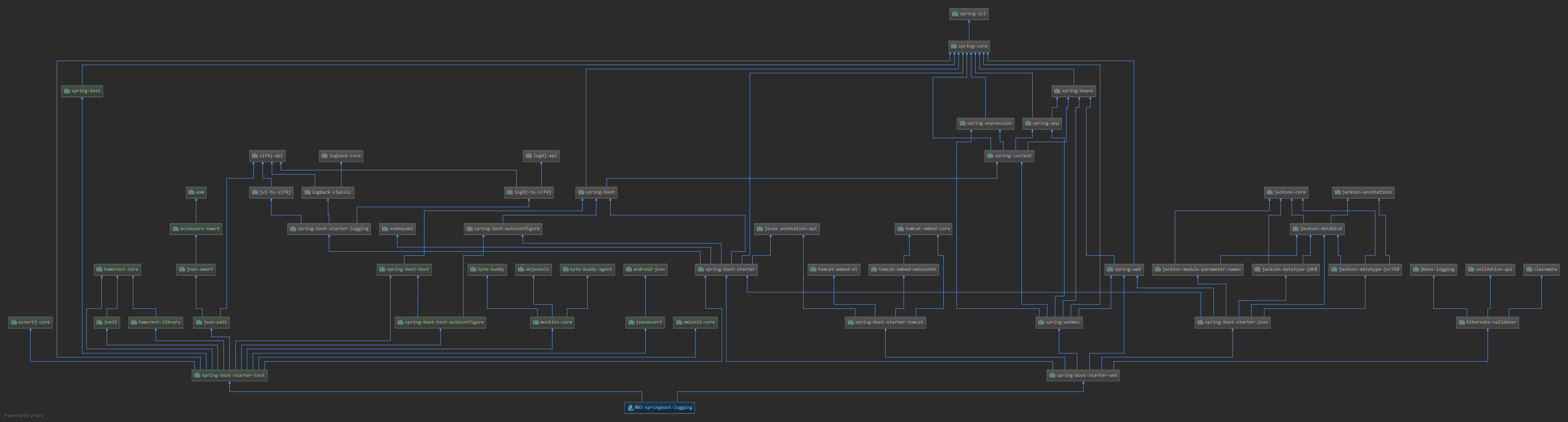Click the spring-test library icon
This screenshot has height=422, width=1568.
tap(67, 91)
